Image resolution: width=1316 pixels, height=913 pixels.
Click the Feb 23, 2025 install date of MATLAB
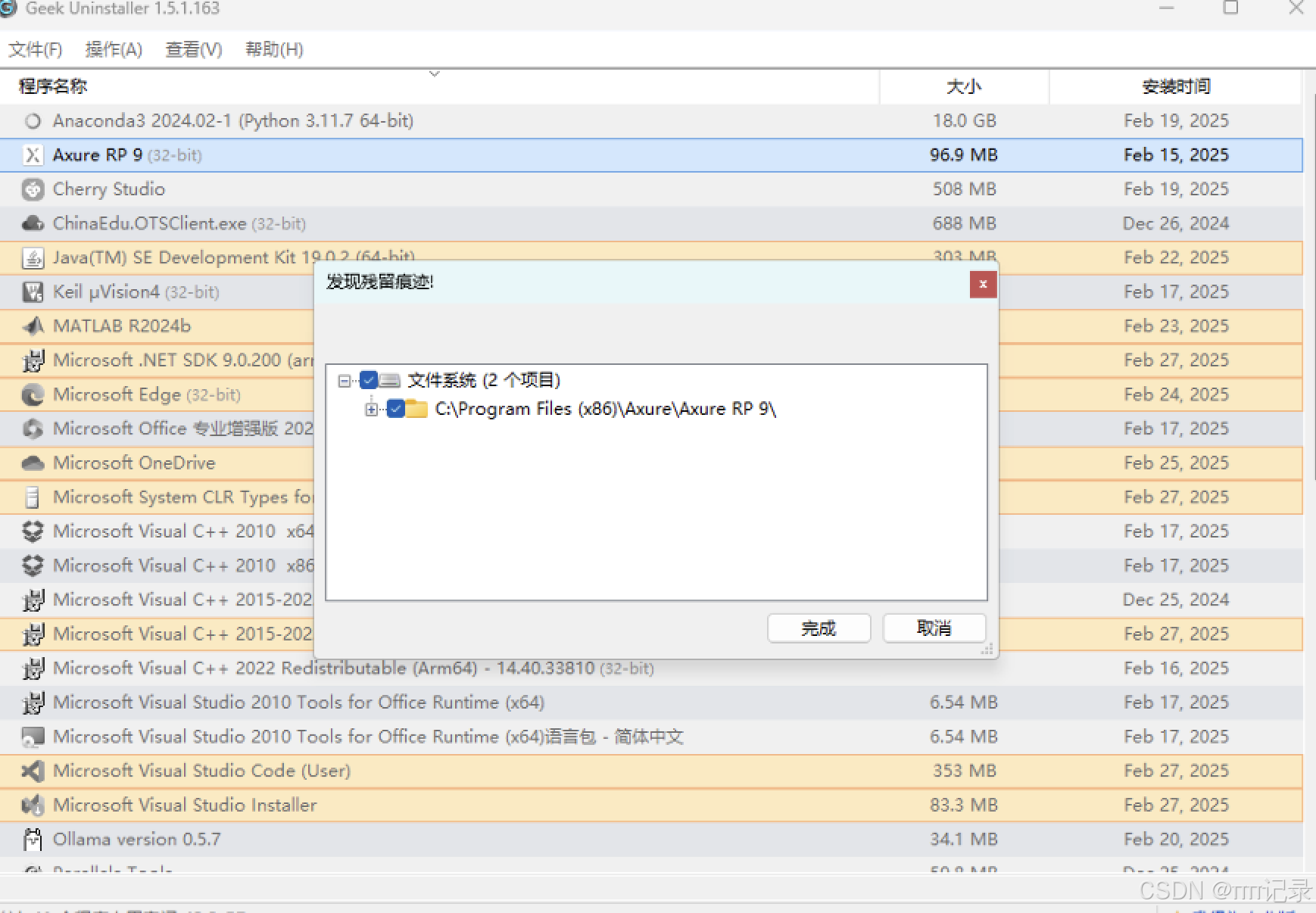coord(1176,326)
